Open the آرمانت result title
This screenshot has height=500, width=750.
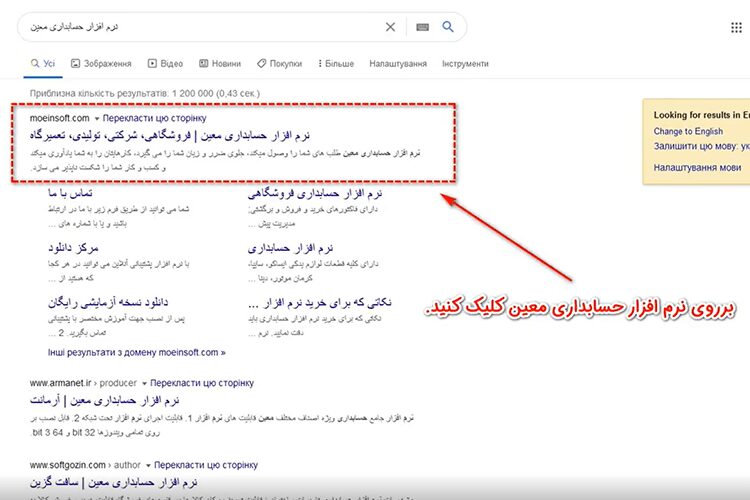[x=104, y=400]
